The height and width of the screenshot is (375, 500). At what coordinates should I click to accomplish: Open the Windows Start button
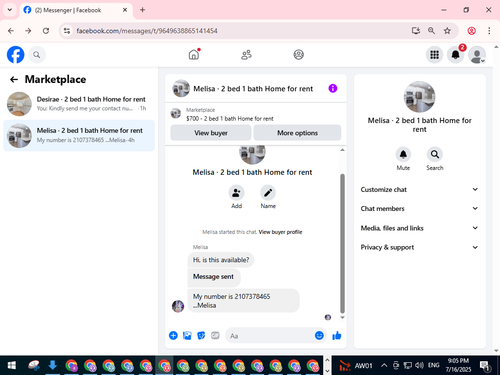click(12, 366)
